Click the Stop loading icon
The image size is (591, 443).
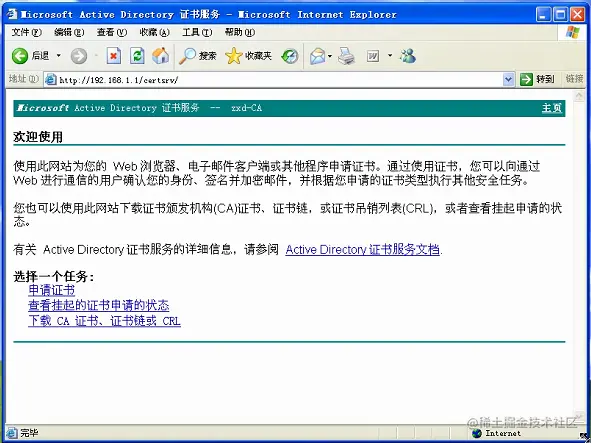click(113, 56)
